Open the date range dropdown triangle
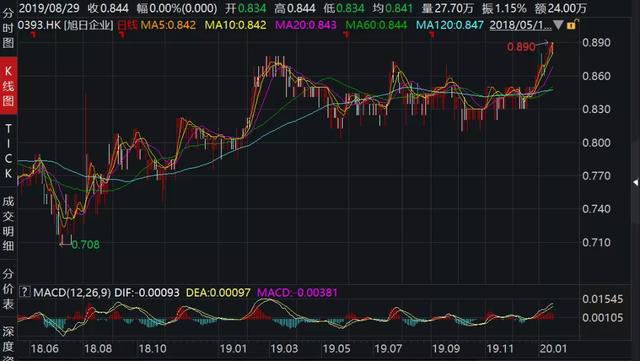Viewport: 640px width, 361px height. click(x=558, y=25)
